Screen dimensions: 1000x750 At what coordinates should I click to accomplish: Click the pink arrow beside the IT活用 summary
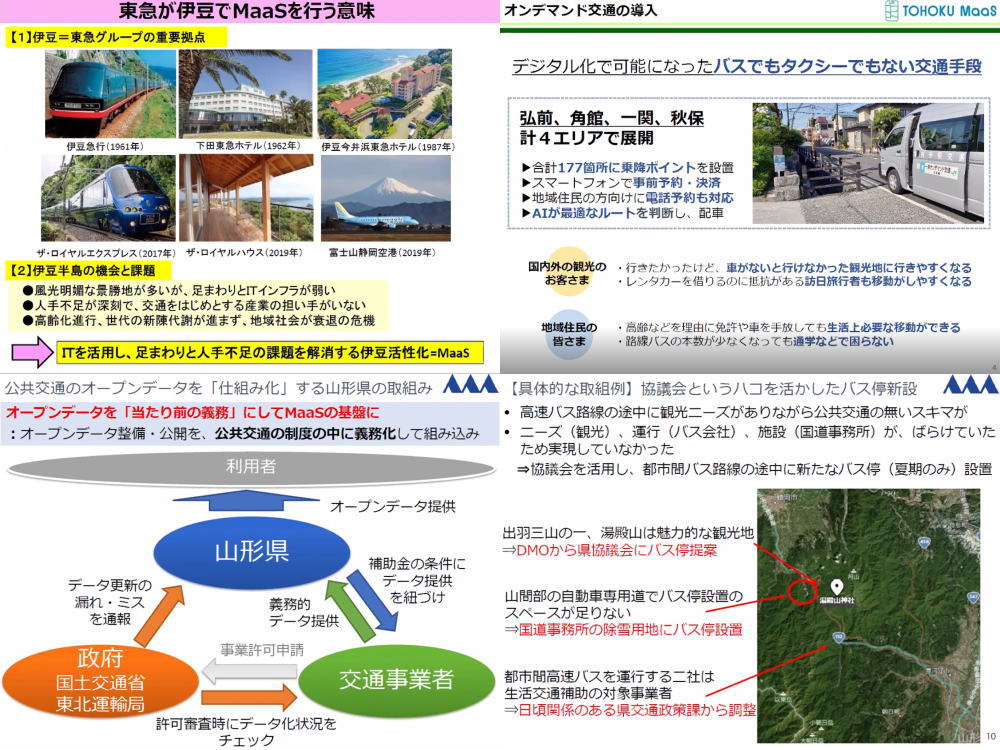(x=33, y=352)
